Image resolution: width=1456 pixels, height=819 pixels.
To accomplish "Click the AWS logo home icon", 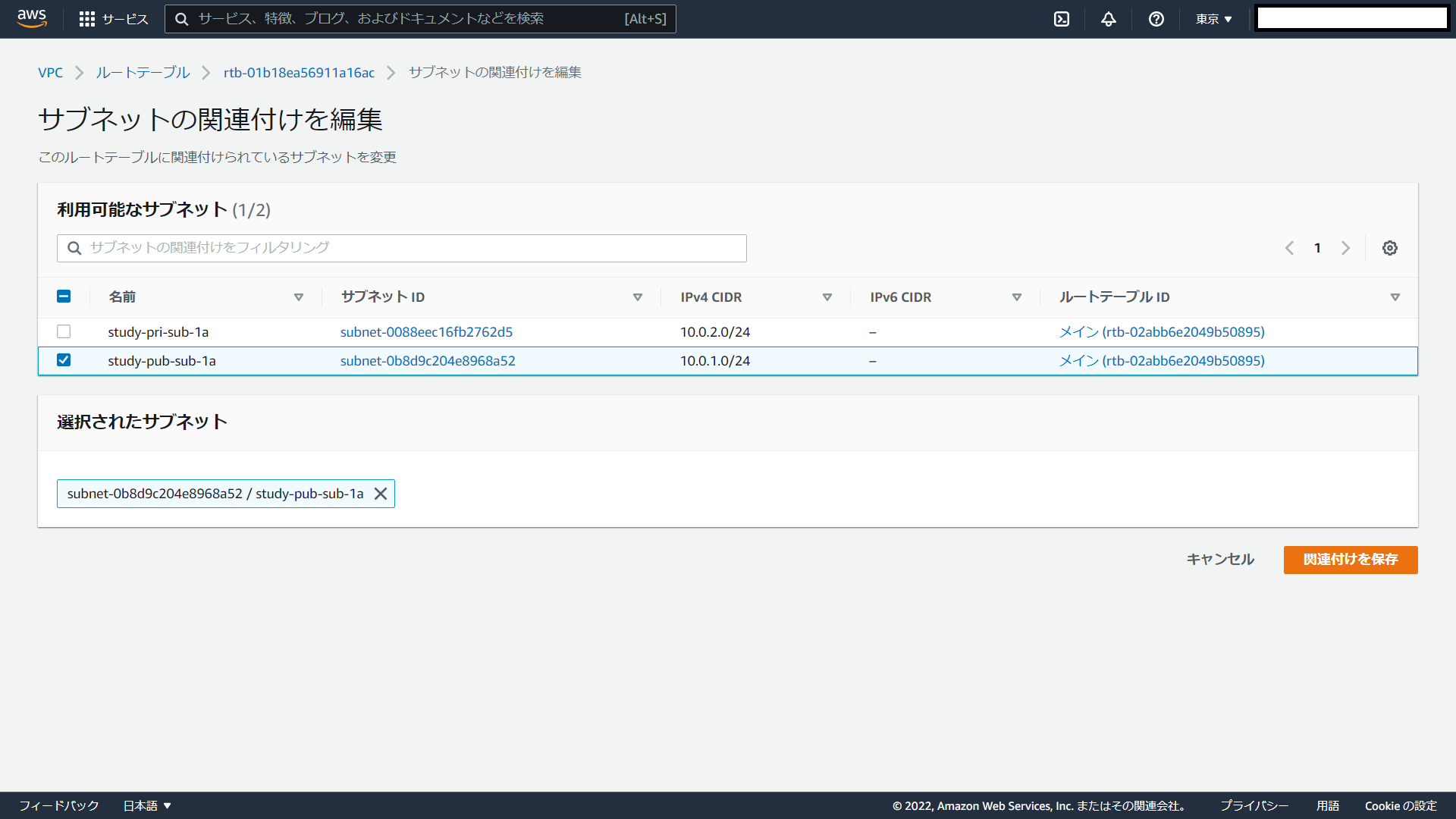I will click(32, 18).
